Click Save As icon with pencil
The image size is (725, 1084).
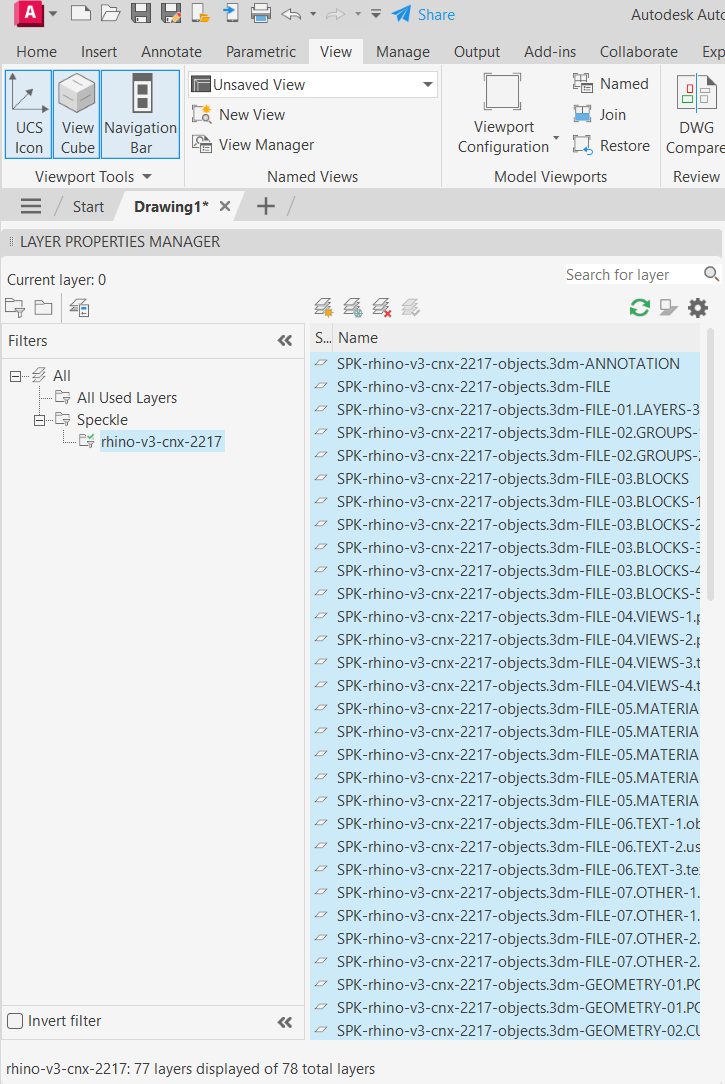[171, 13]
